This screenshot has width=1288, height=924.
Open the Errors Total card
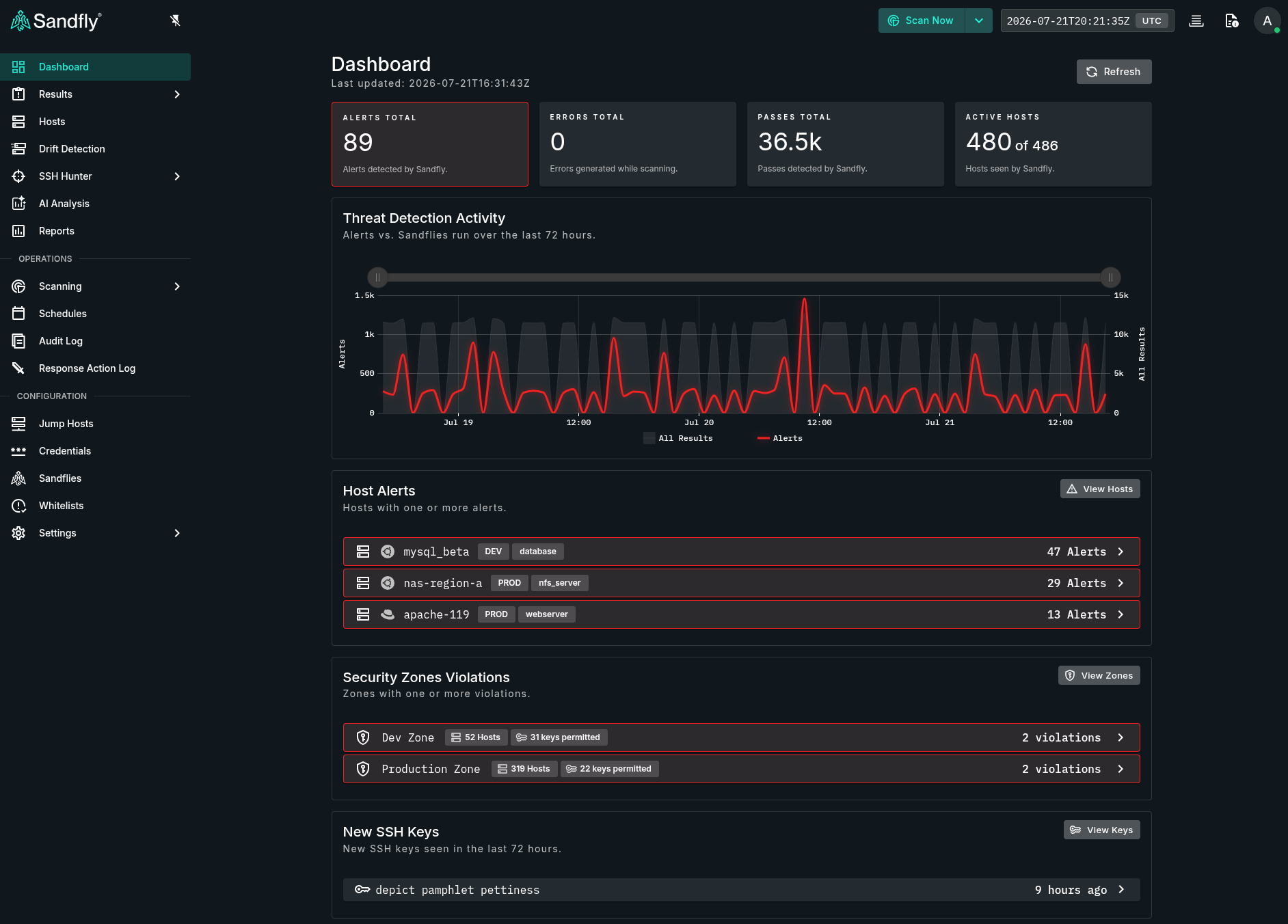point(638,144)
